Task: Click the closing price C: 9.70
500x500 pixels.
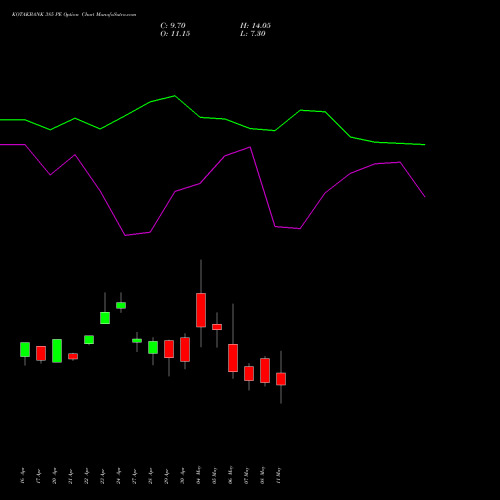Action: point(173,26)
